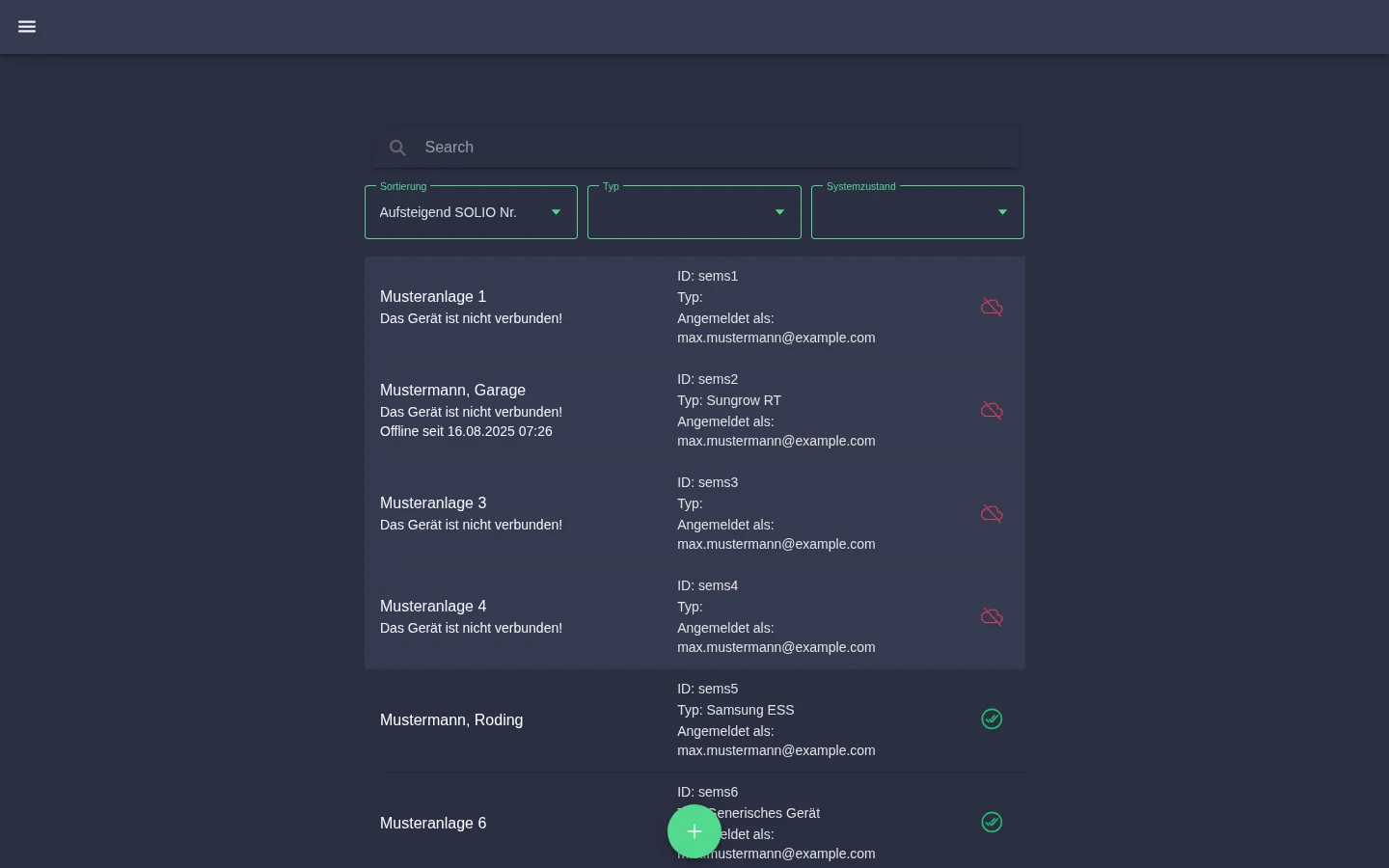Select the Musteranlage 1 entry
Viewport: 1389px width, 868px height.
[x=694, y=307]
